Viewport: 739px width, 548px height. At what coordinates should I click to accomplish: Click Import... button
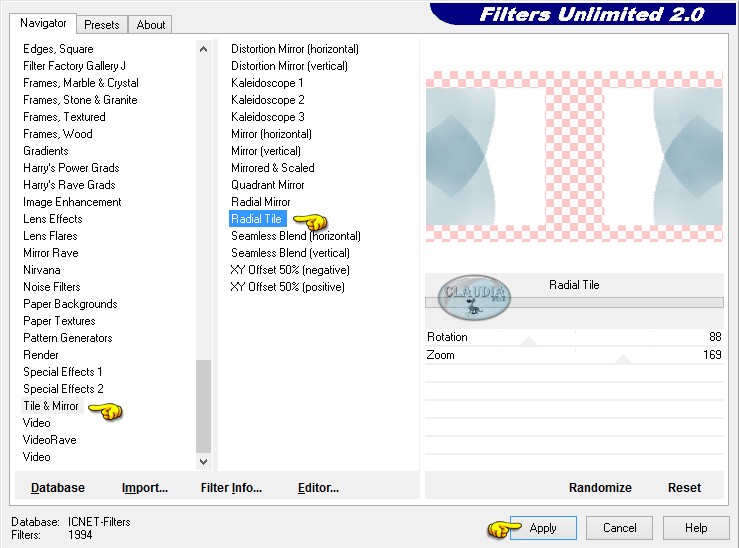pyautogui.click(x=145, y=488)
